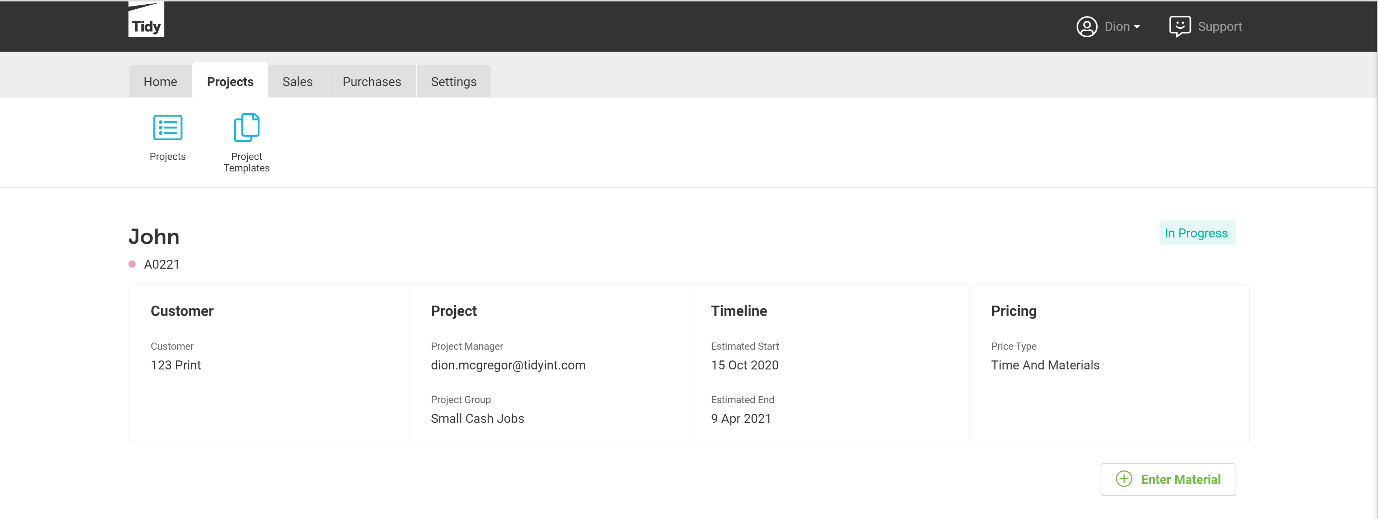Click the Tidy logo icon

tap(146, 20)
